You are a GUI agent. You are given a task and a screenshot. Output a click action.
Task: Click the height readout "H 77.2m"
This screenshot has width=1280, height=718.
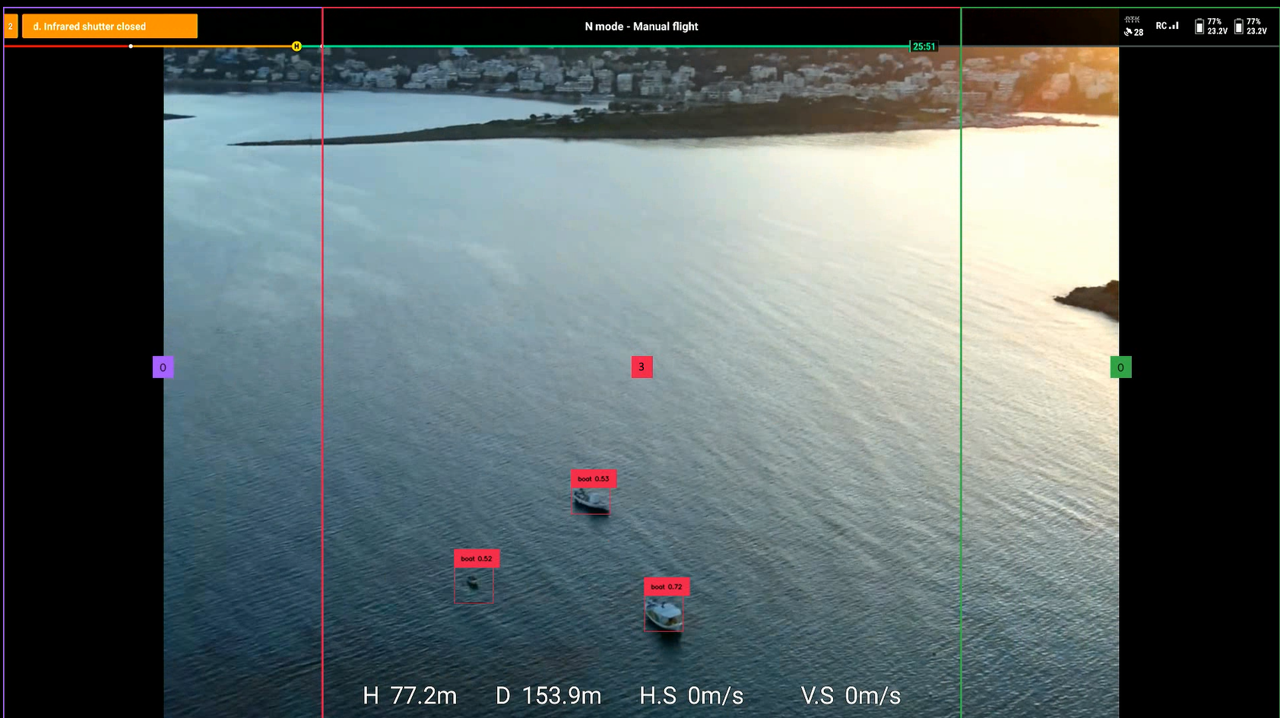pyautogui.click(x=410, y=696)
